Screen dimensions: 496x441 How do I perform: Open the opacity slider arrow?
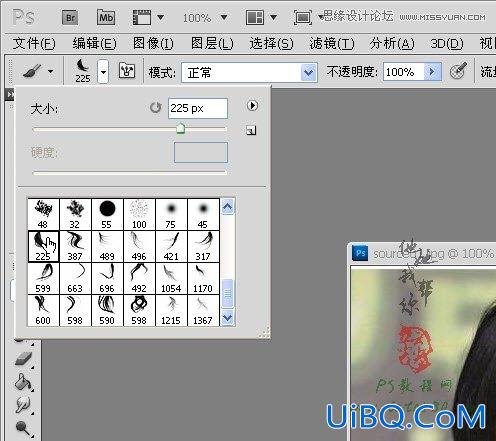click(432, 71)
